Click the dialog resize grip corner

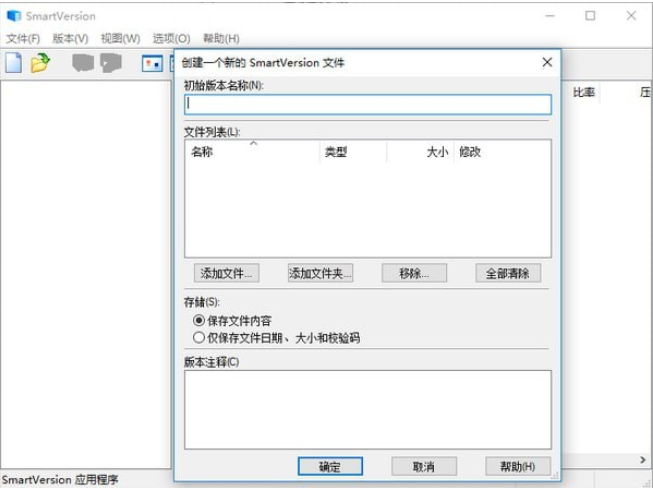pos(555,476)
